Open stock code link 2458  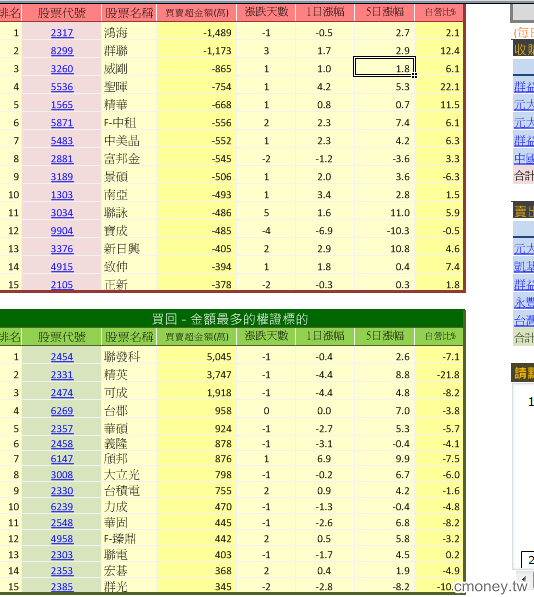click(62, 444)
